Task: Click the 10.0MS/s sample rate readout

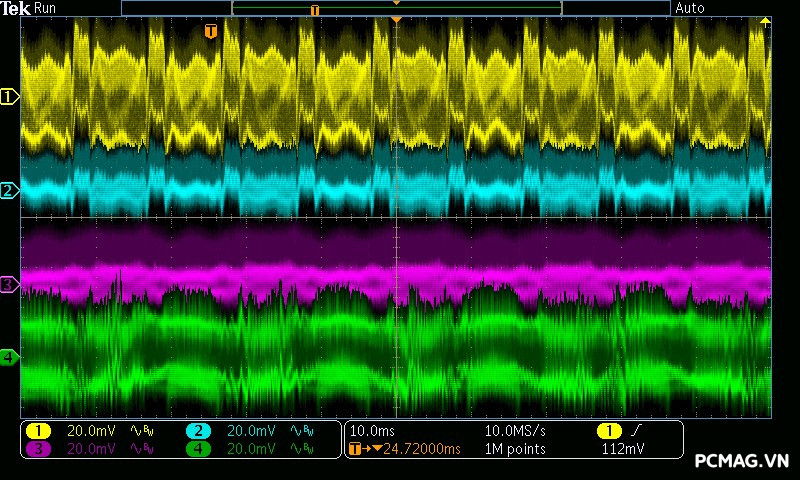Action: point(516,431)
